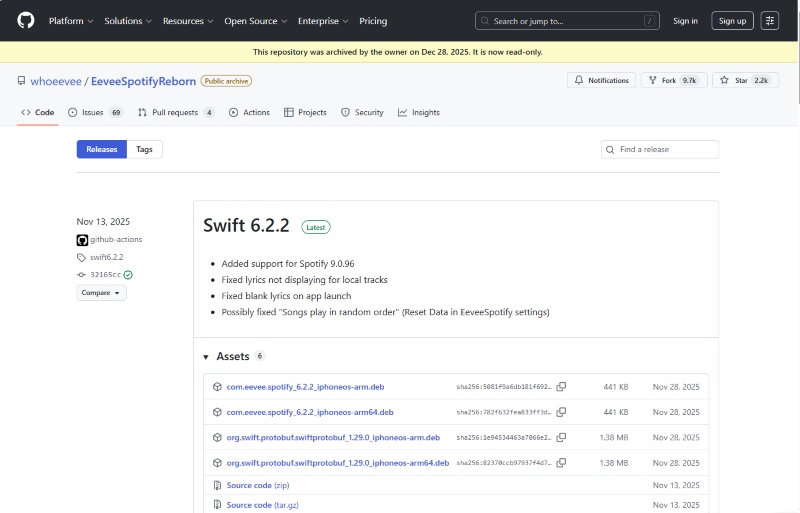Viewport: 800px width, 513px height.
Task: Expand the Compare dropdown
Action: [x=101, y=293]
